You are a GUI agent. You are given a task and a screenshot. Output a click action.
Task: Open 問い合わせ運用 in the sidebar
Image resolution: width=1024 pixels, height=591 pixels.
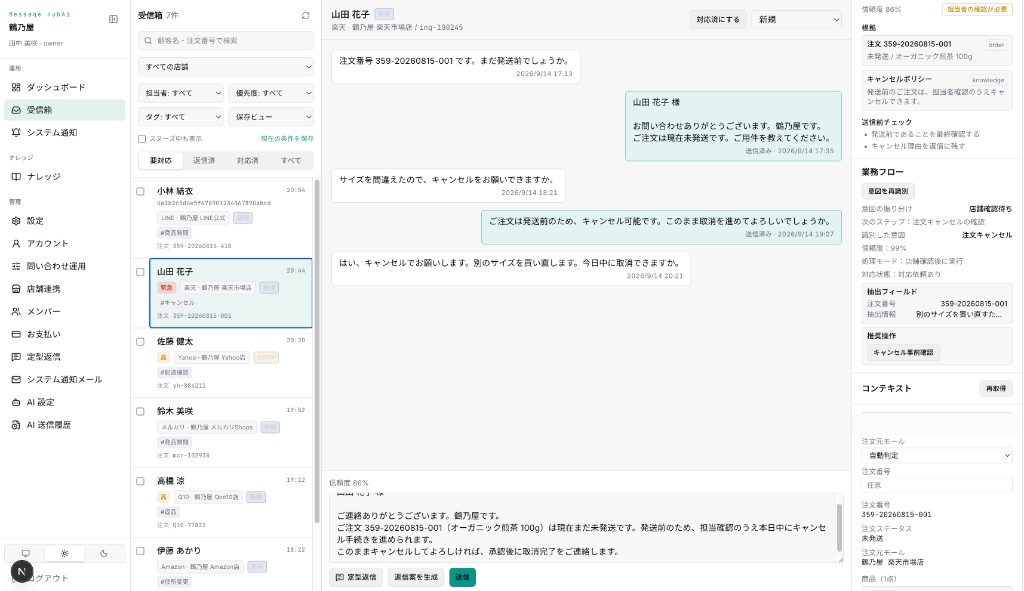click(64, 266)
